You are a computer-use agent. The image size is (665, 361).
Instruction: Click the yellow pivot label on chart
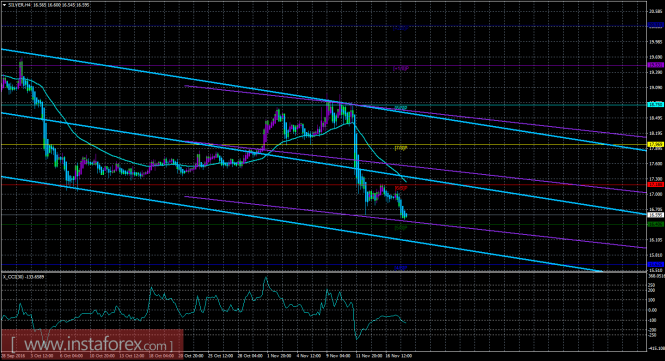coord(401,148)
